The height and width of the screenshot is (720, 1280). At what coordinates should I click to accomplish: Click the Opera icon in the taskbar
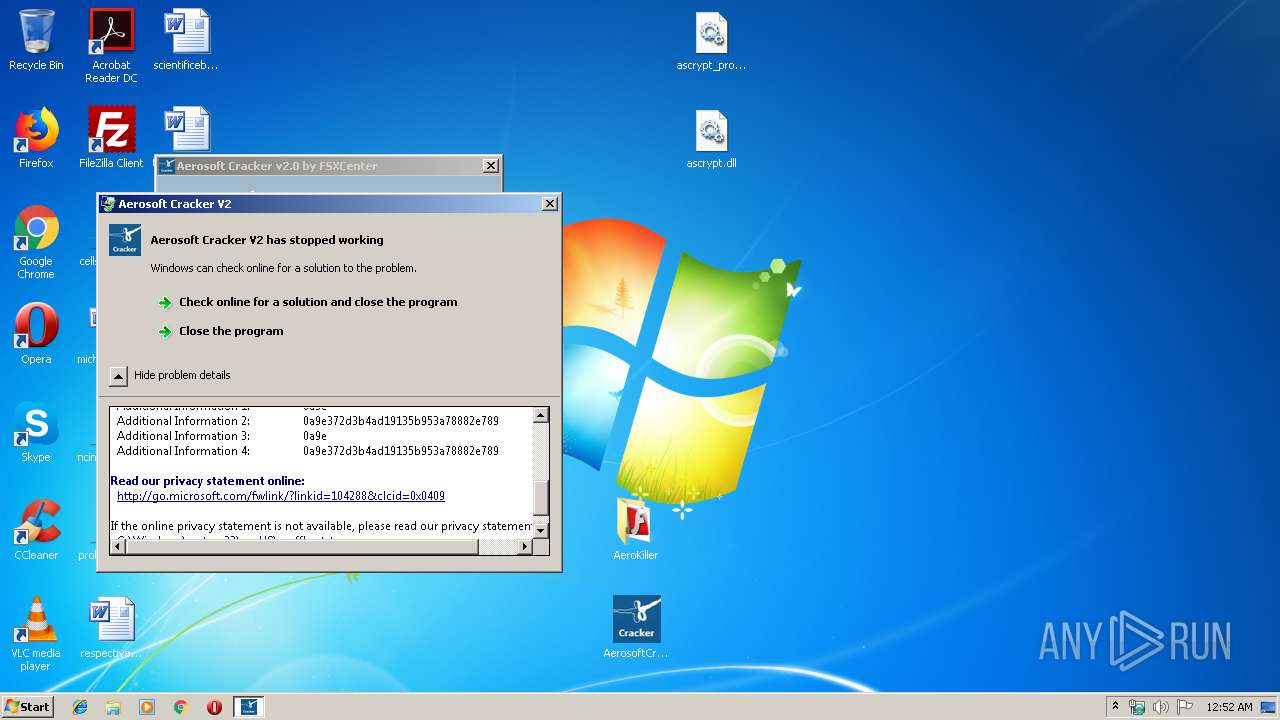click(214, 707)
